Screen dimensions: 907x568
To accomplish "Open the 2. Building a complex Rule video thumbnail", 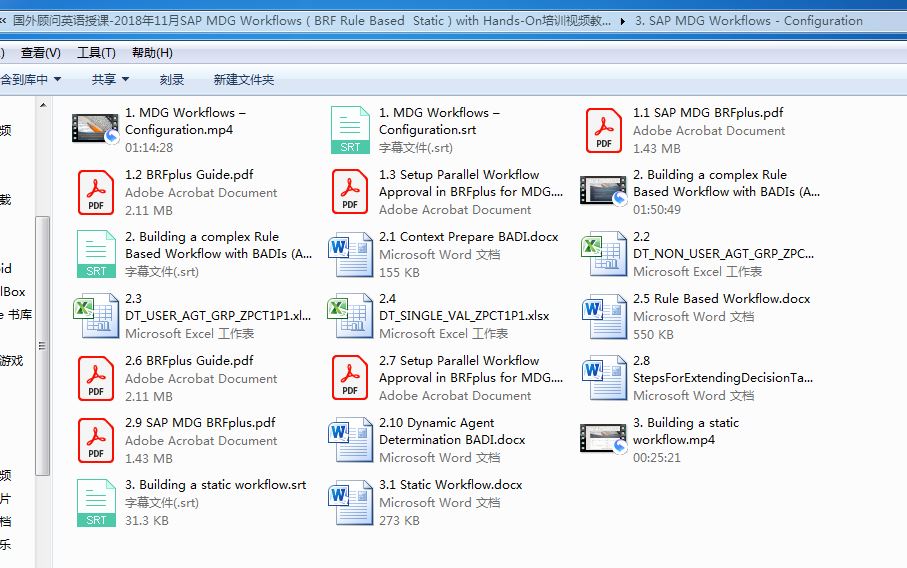I will tap(603, 190).
